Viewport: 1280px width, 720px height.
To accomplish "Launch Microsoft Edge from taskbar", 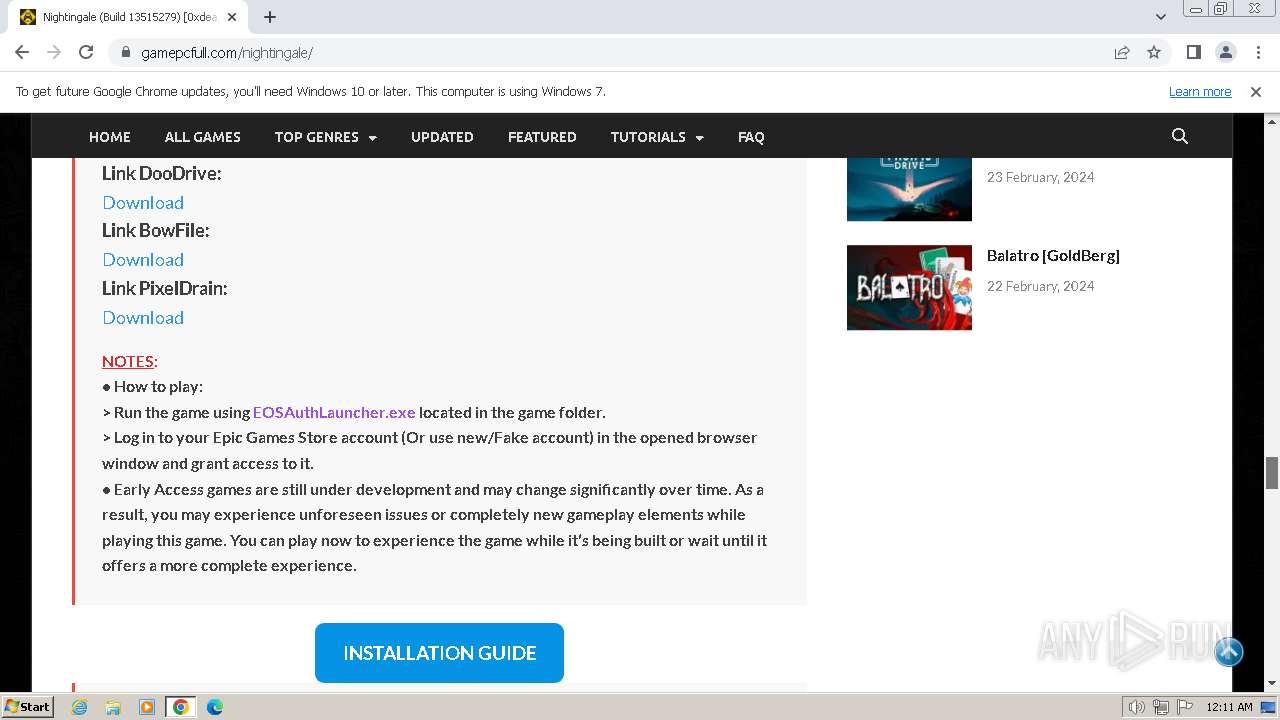I will [215, 707].
